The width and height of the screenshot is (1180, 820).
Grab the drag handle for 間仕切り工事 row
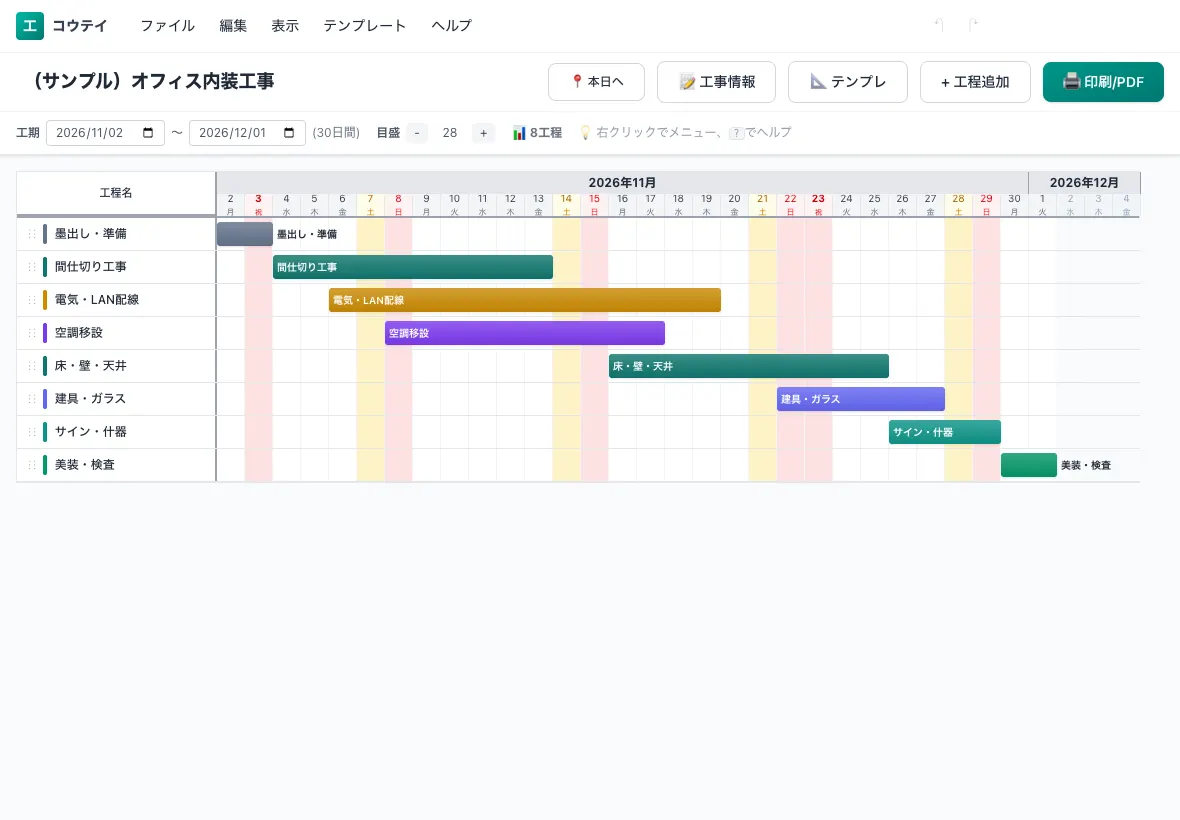pyautogui.click(x=32, y=267)
